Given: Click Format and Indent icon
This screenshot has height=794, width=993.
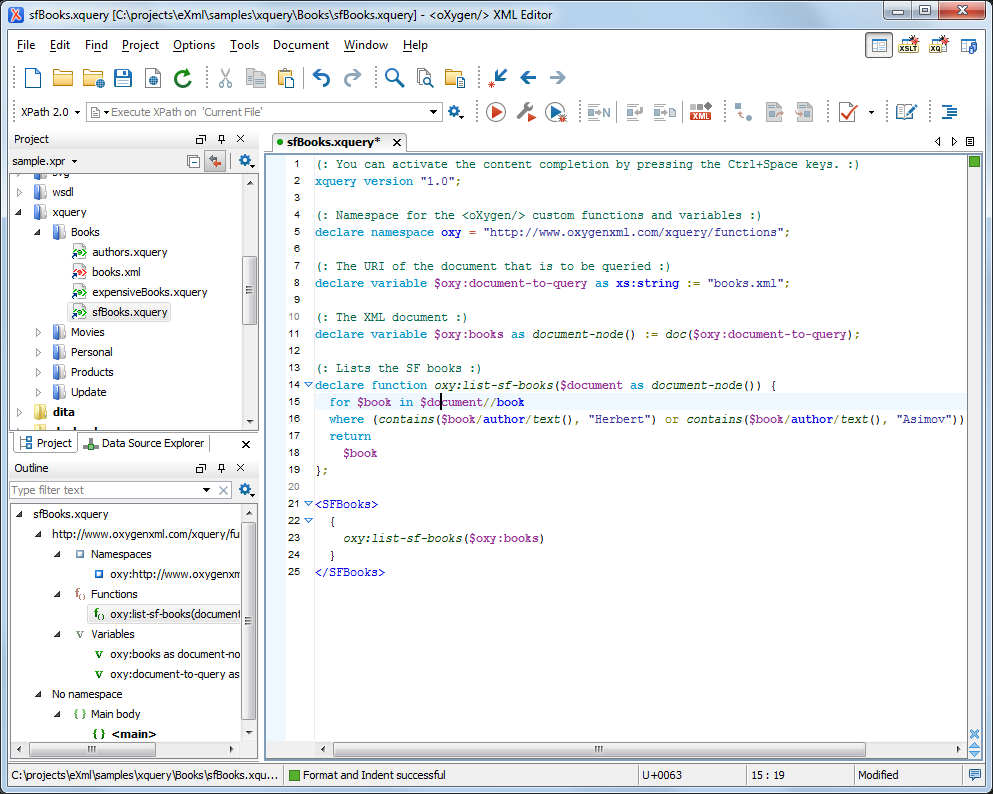Looking at the screenshot, I should pos(949,112).
